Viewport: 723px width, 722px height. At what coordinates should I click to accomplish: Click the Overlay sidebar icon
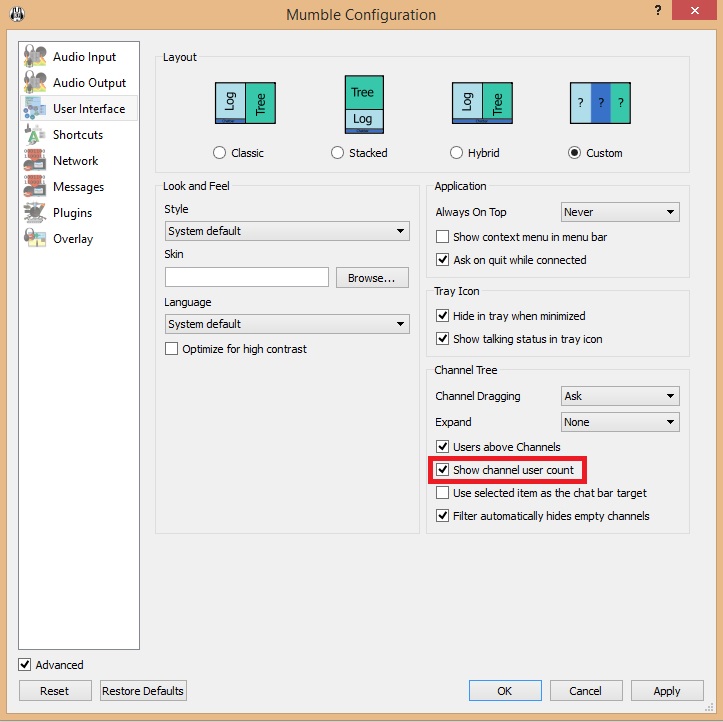point(35,238)
